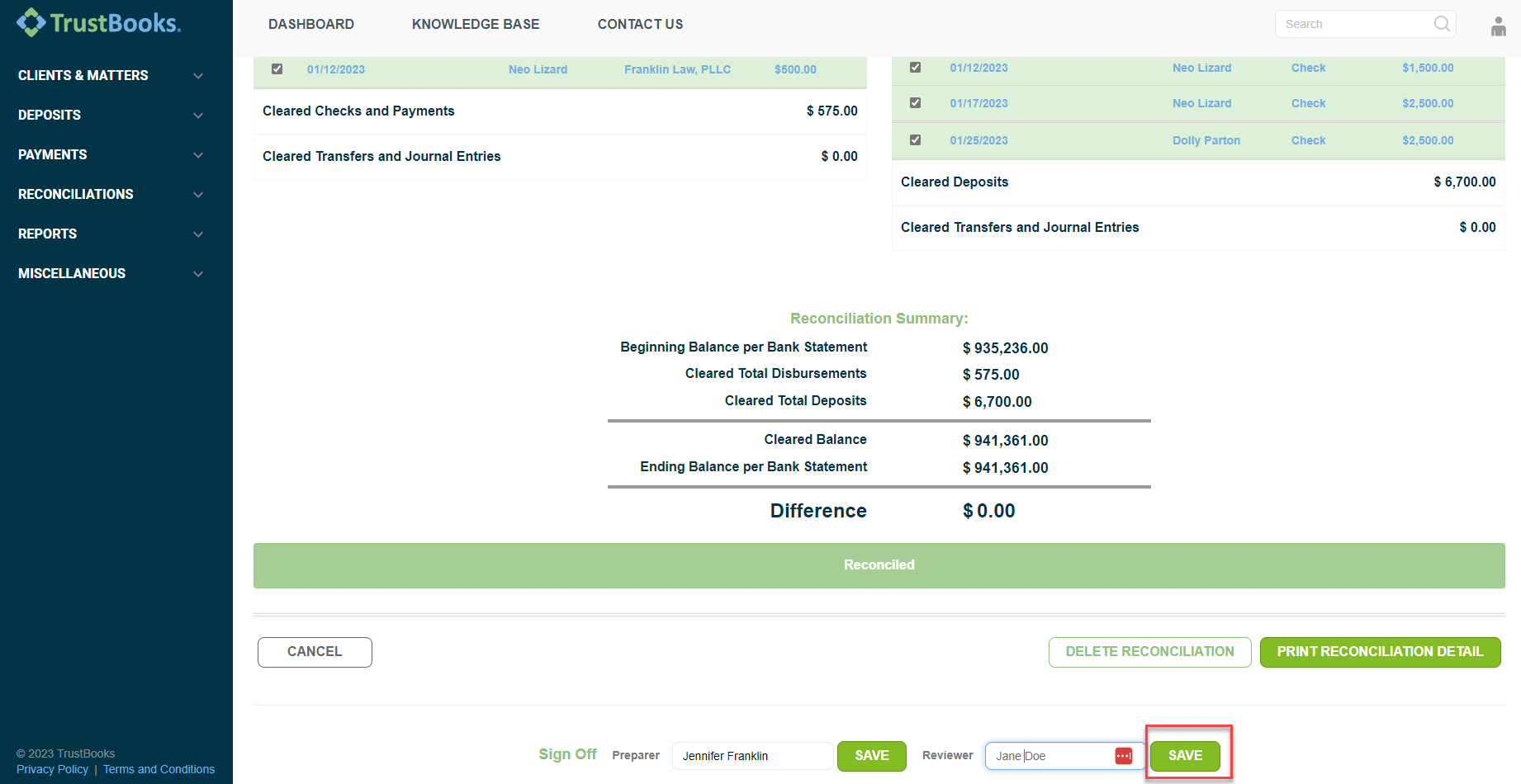Click the TrustBooks logo
The width and height of the screenshot is (1521, 784).
[99, 23]
